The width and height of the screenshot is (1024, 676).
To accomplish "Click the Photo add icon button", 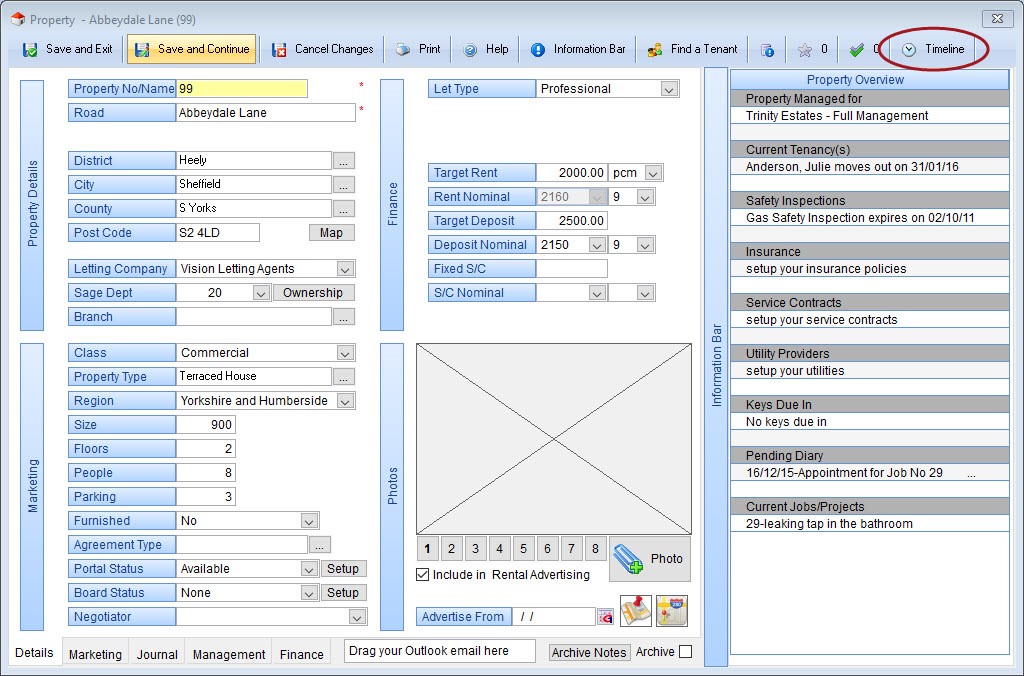I will click(x=650, y=559).
